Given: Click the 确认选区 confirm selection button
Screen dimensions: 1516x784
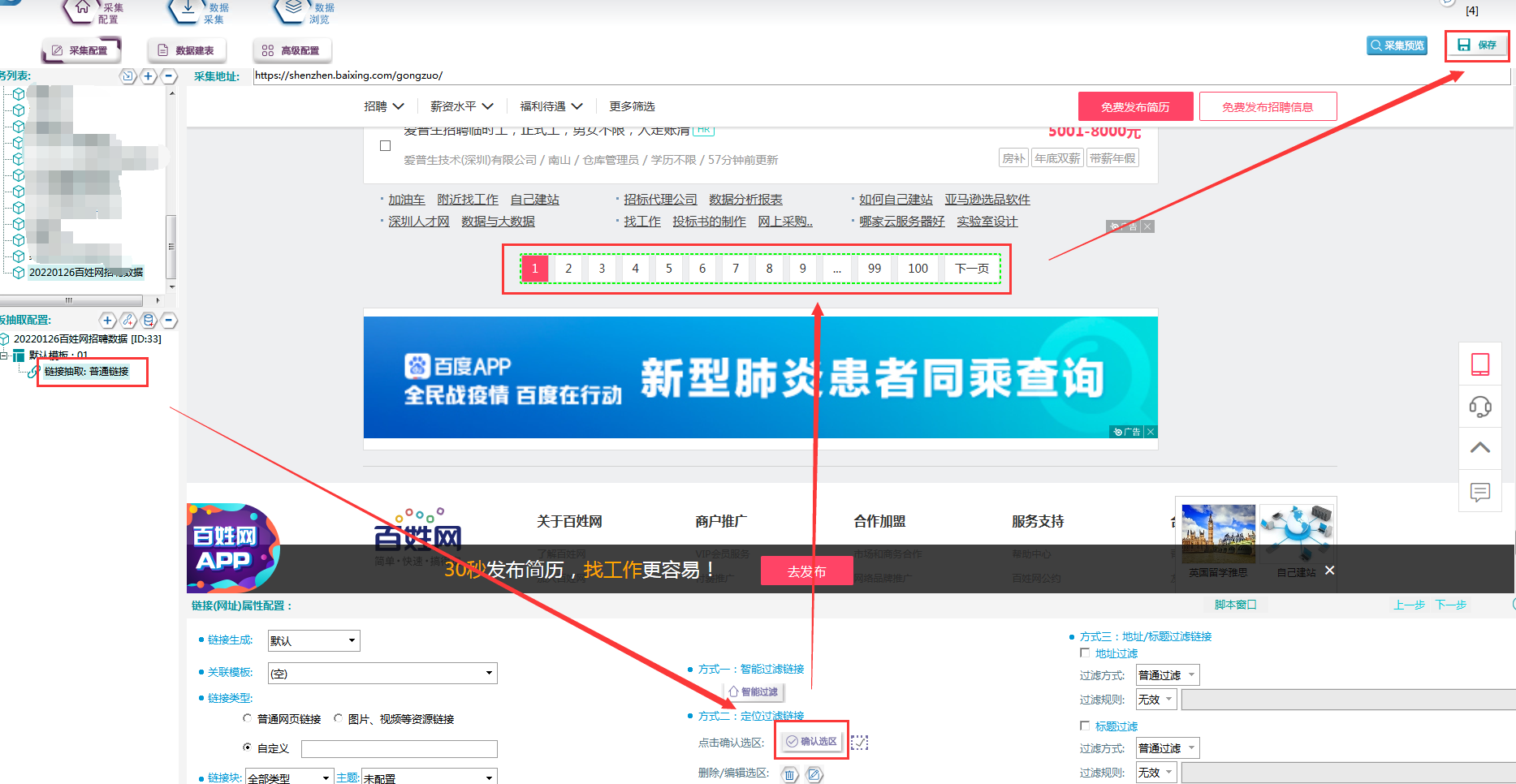Looking at the screenshot, I should (x=811, y=739).
